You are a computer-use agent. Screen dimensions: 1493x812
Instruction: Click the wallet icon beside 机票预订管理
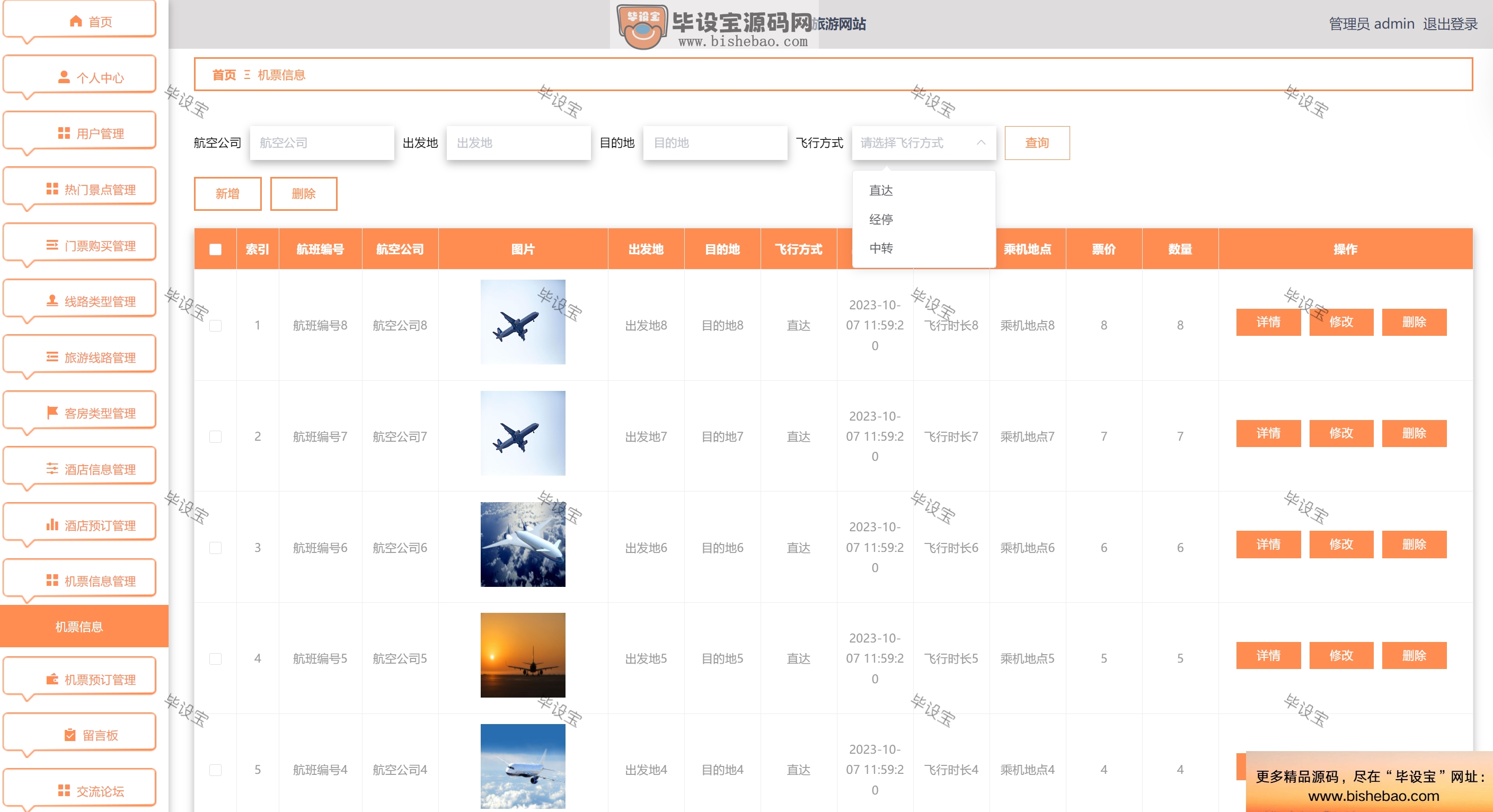(52, 680)
